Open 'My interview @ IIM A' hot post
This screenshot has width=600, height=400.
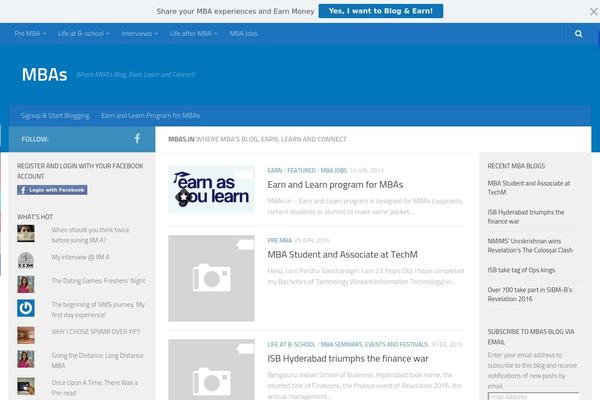coord(80,257)
